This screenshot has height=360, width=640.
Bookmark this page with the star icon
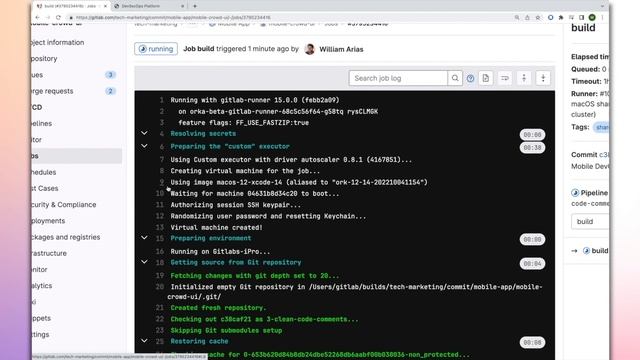click(x=538, y=18)
